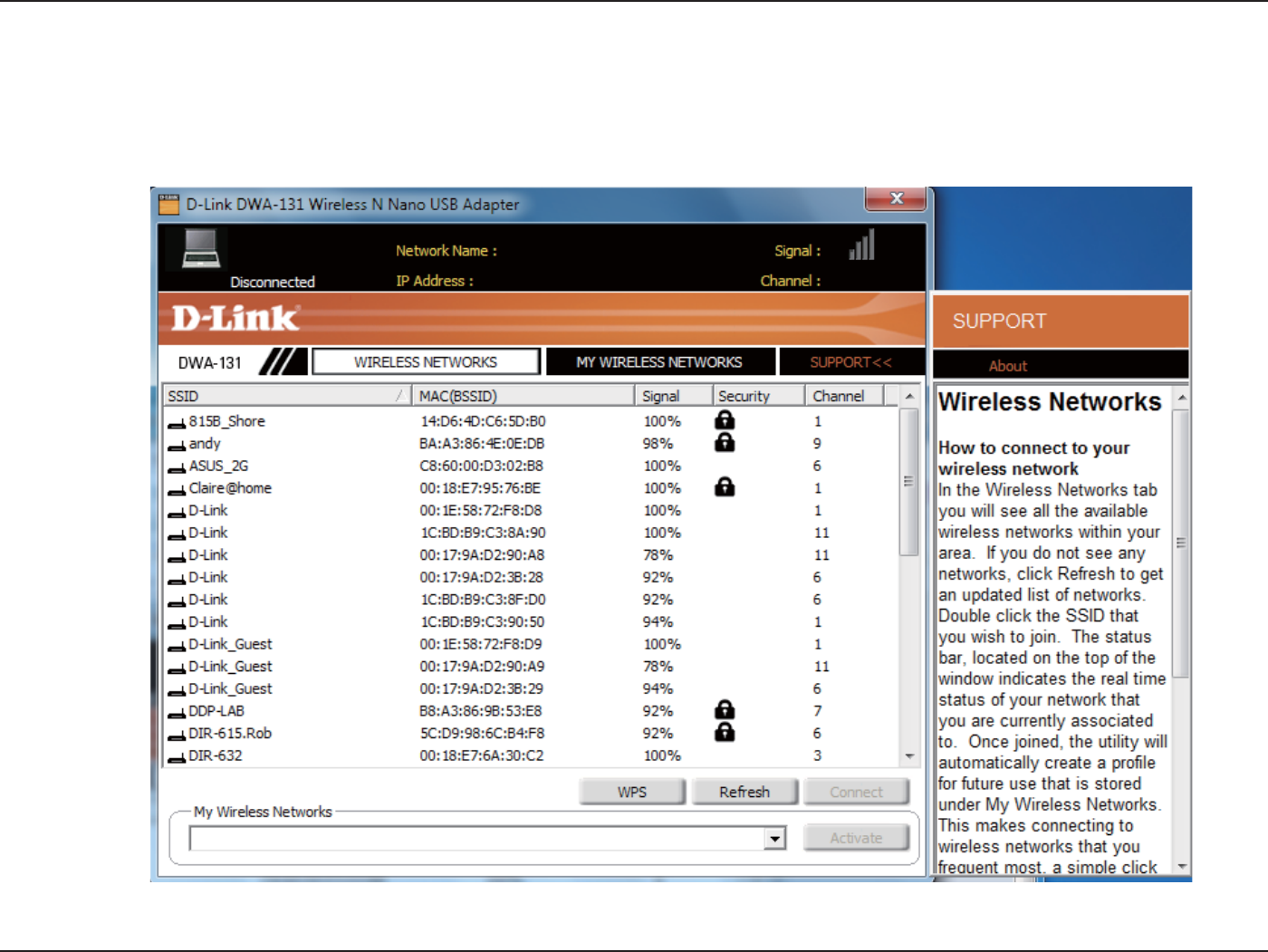This screenshot has width=1268, height=952.
Task: Click the lock icon in the andy row
Action: click(x=725, y=443)
